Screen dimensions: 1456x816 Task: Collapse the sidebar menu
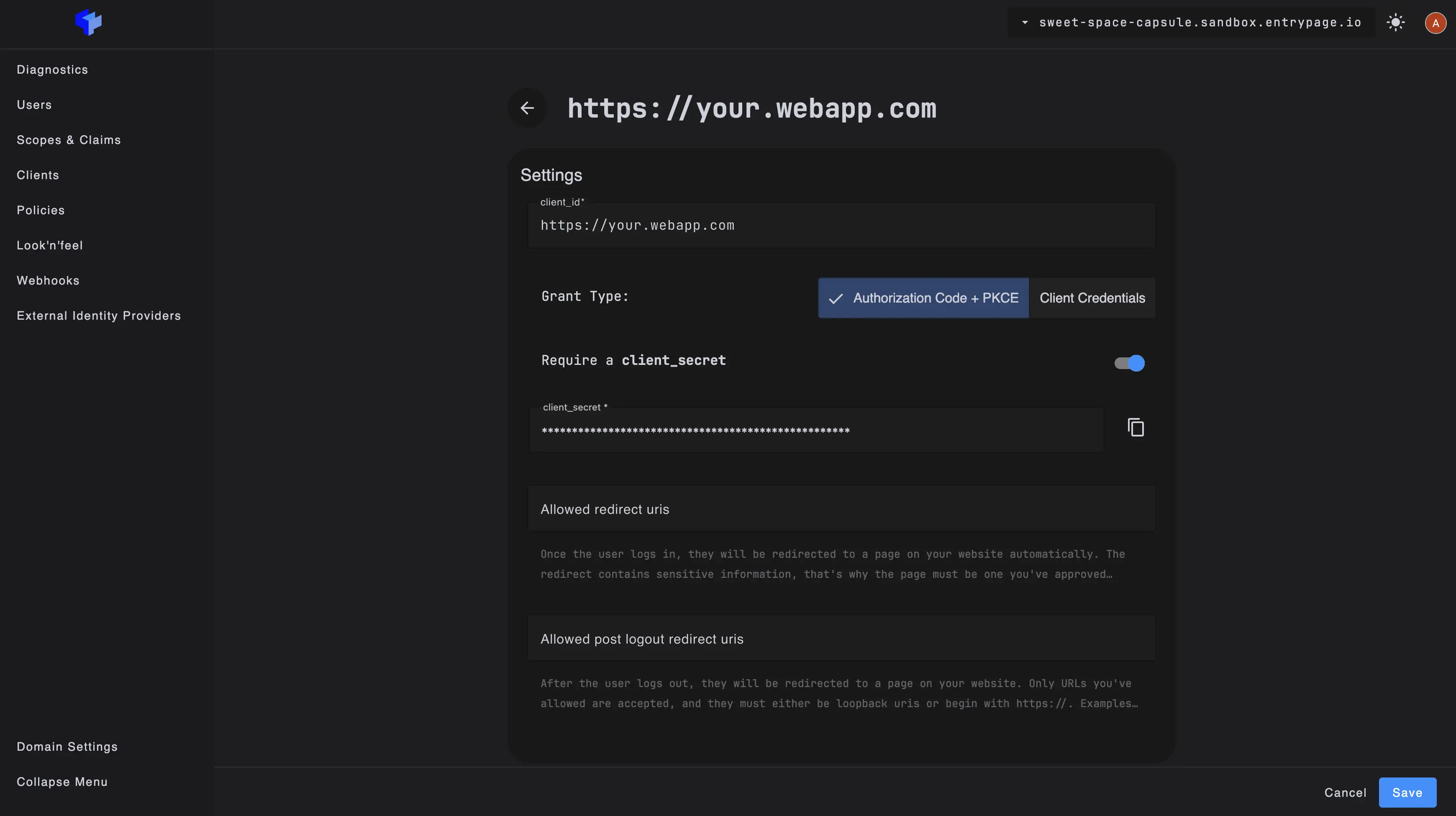62,782
